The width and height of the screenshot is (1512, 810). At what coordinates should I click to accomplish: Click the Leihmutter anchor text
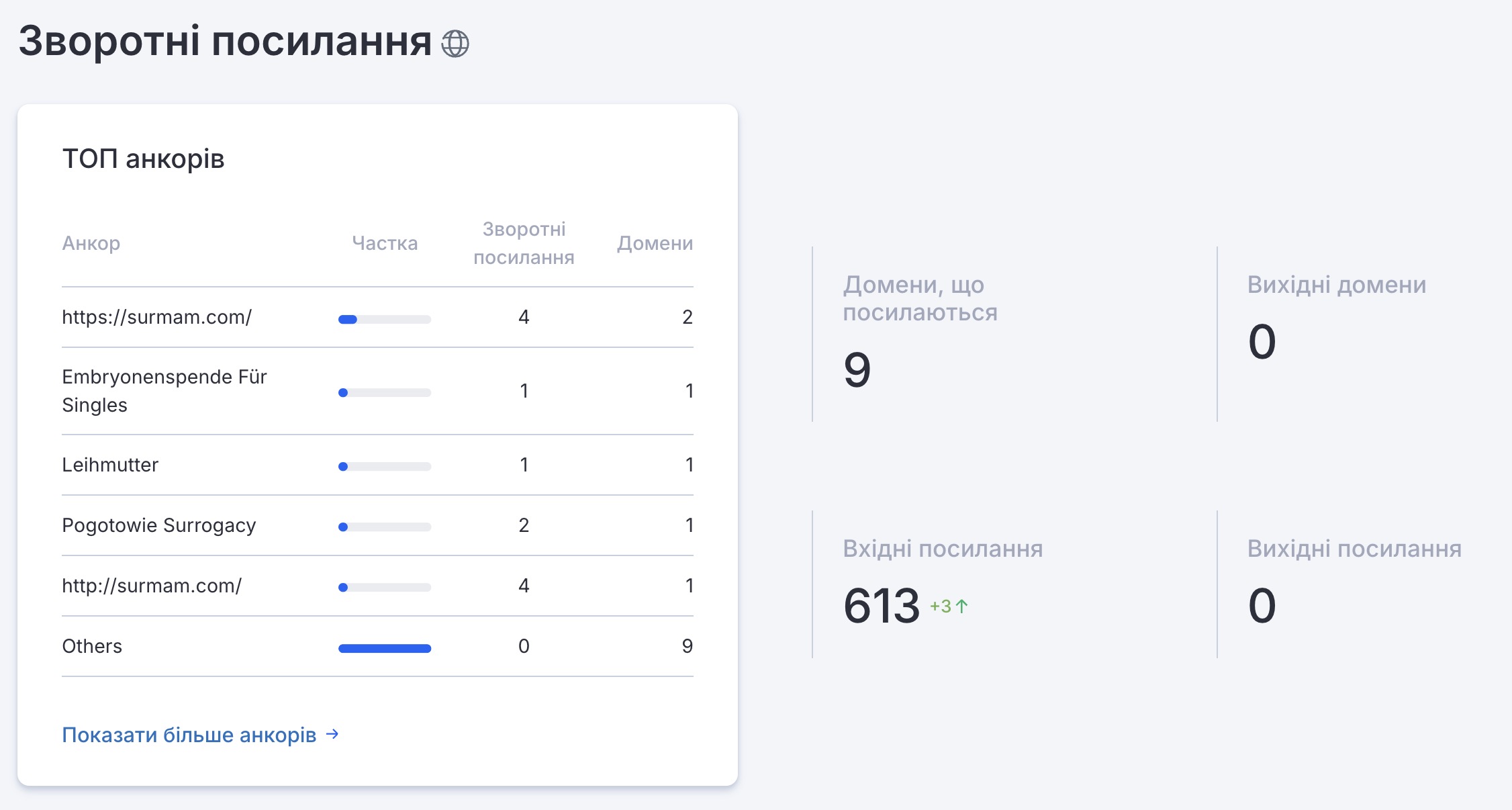(110, 465)
